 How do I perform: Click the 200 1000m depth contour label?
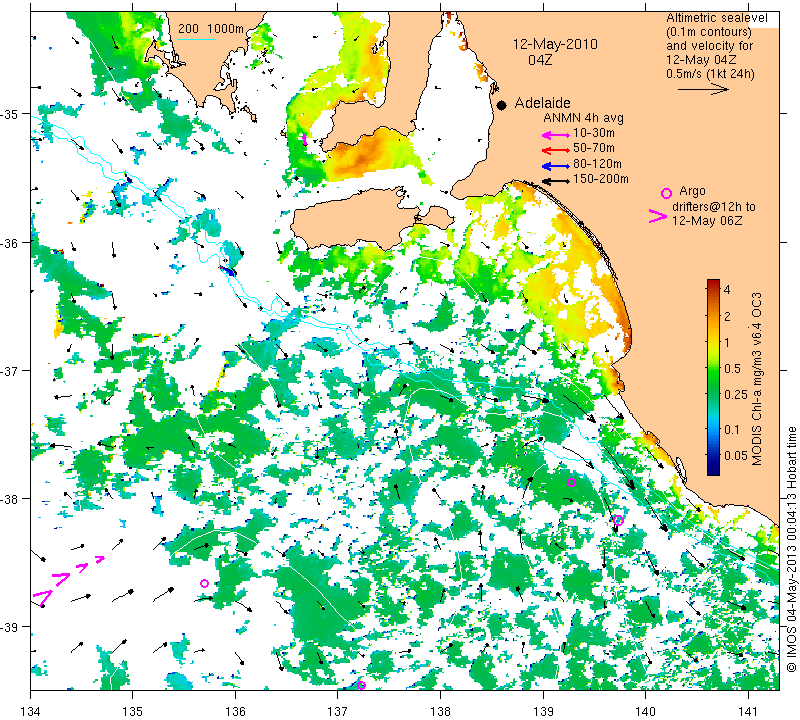pos(211,29)
